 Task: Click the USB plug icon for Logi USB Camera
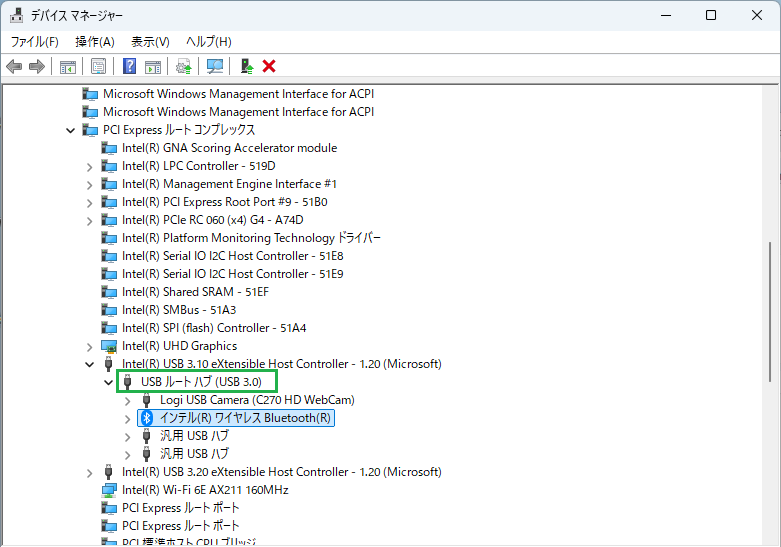click(146, 400)
